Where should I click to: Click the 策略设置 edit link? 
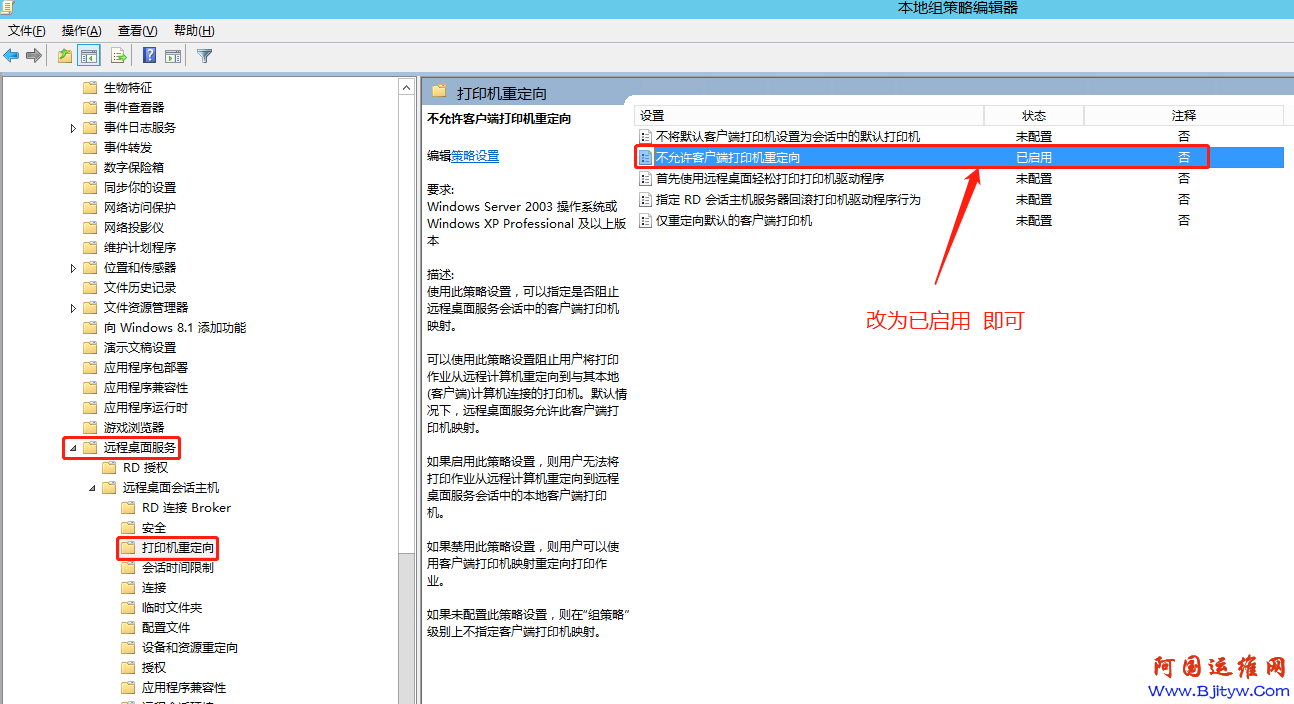click(x=475, y=156)
